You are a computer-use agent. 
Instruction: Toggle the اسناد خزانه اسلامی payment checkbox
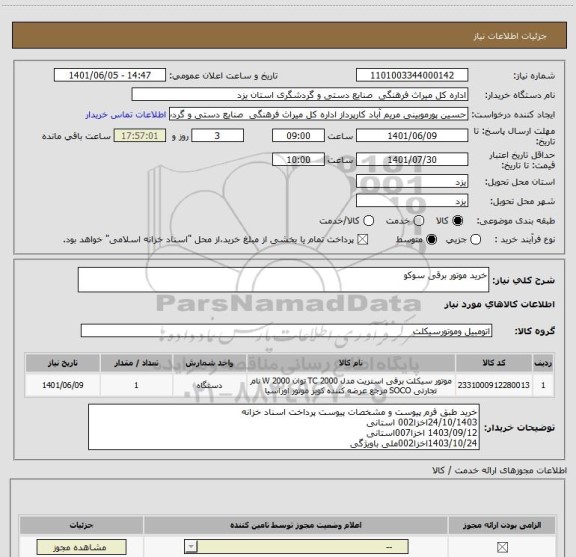pos(363,240)
